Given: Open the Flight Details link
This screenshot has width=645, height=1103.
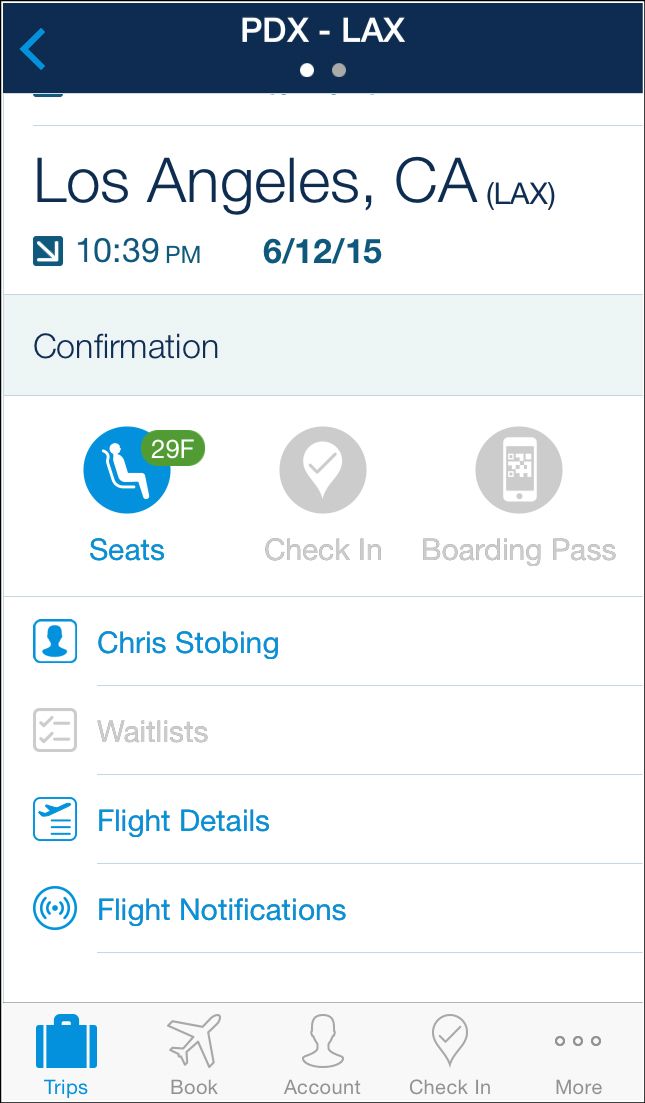Looking at the screenshot, I should point(183,821).
